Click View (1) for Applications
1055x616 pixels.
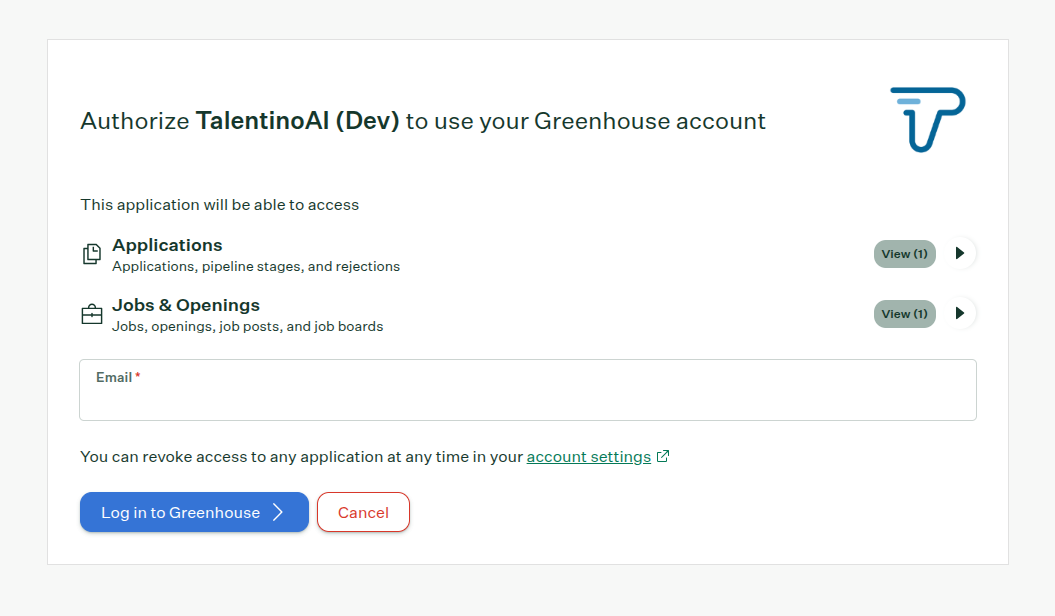click(x=904, y=254)
